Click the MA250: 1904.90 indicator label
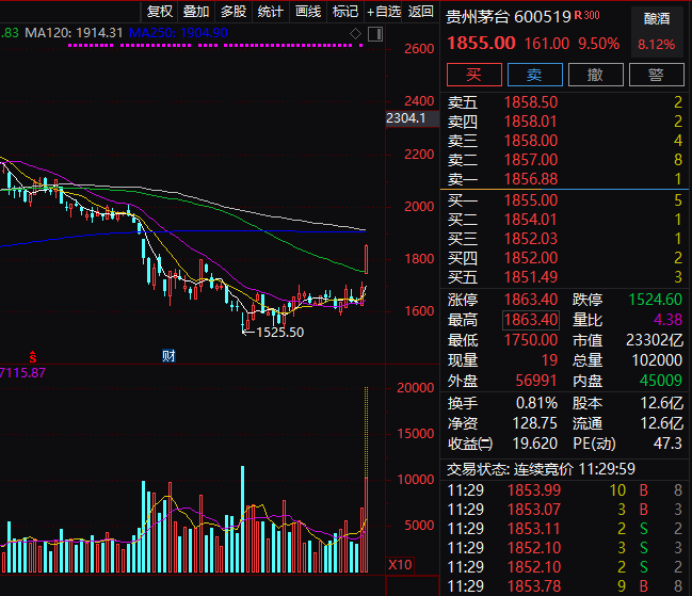 178,33
